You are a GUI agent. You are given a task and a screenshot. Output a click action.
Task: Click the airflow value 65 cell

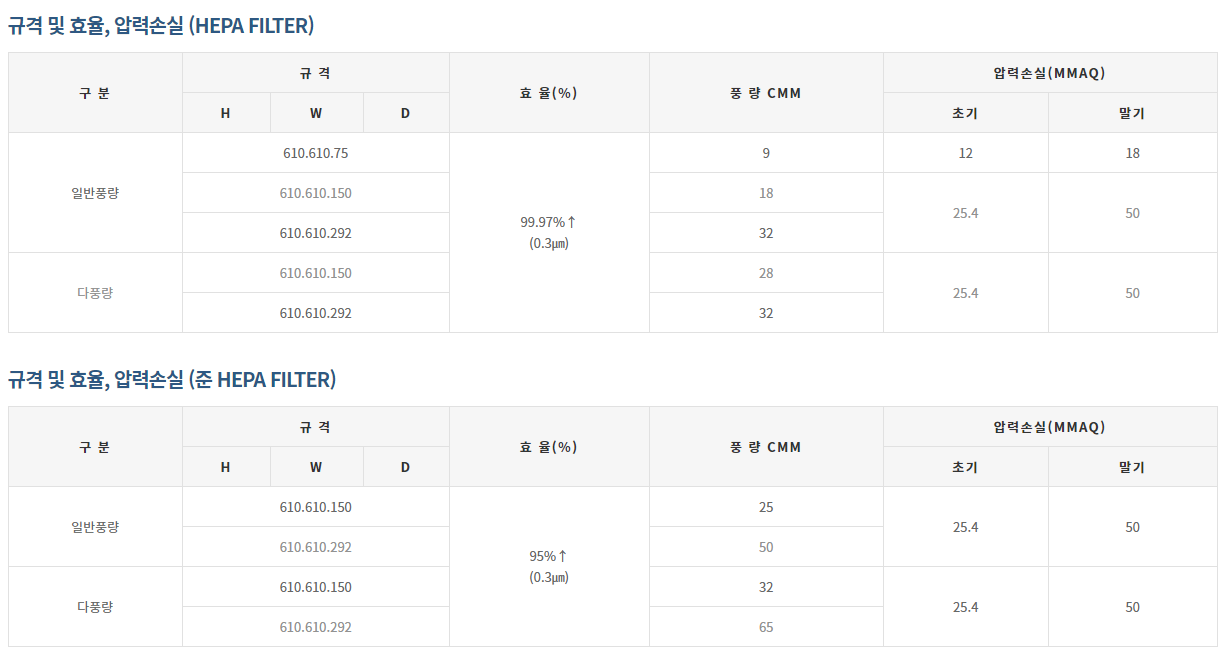765,627
